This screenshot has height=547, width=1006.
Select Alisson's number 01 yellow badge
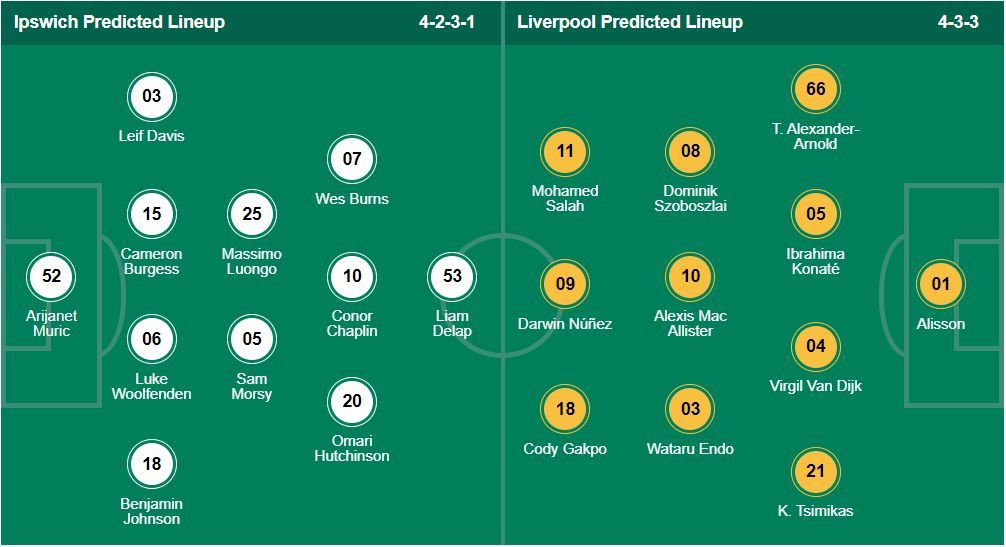[941, 284]
